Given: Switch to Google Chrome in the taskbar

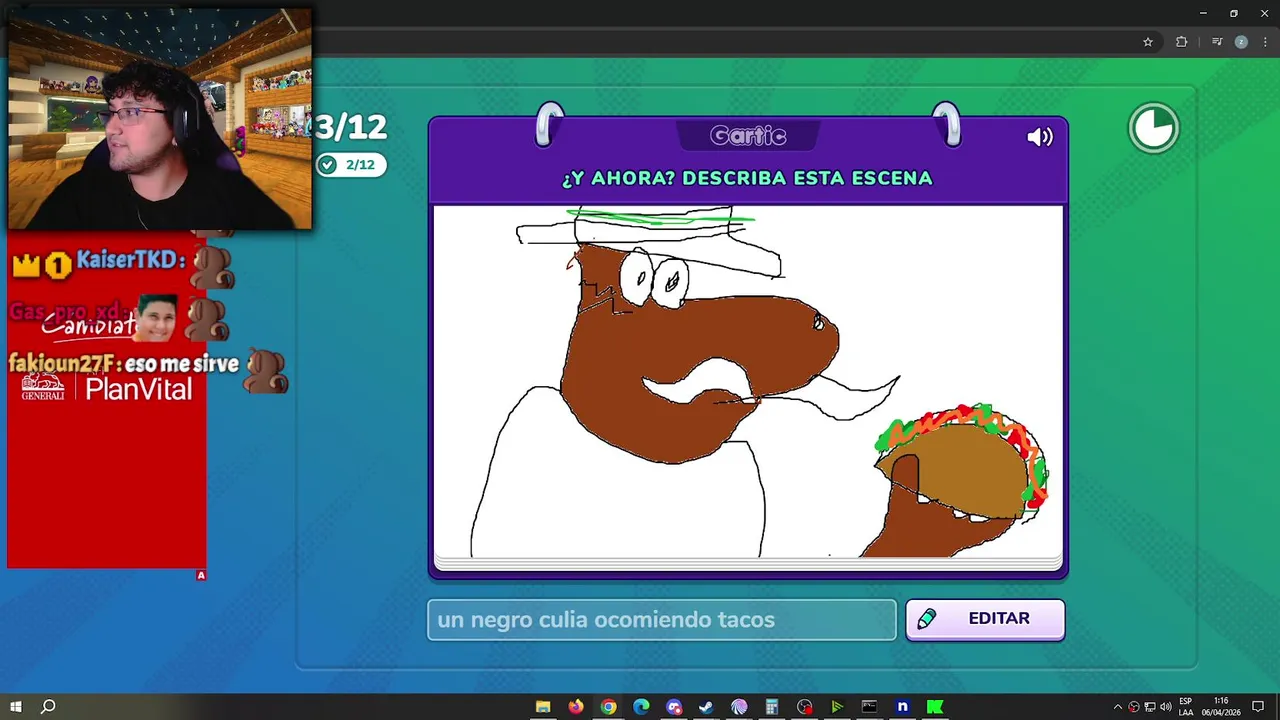Looking at the screenshot, I should coord(608,707).
